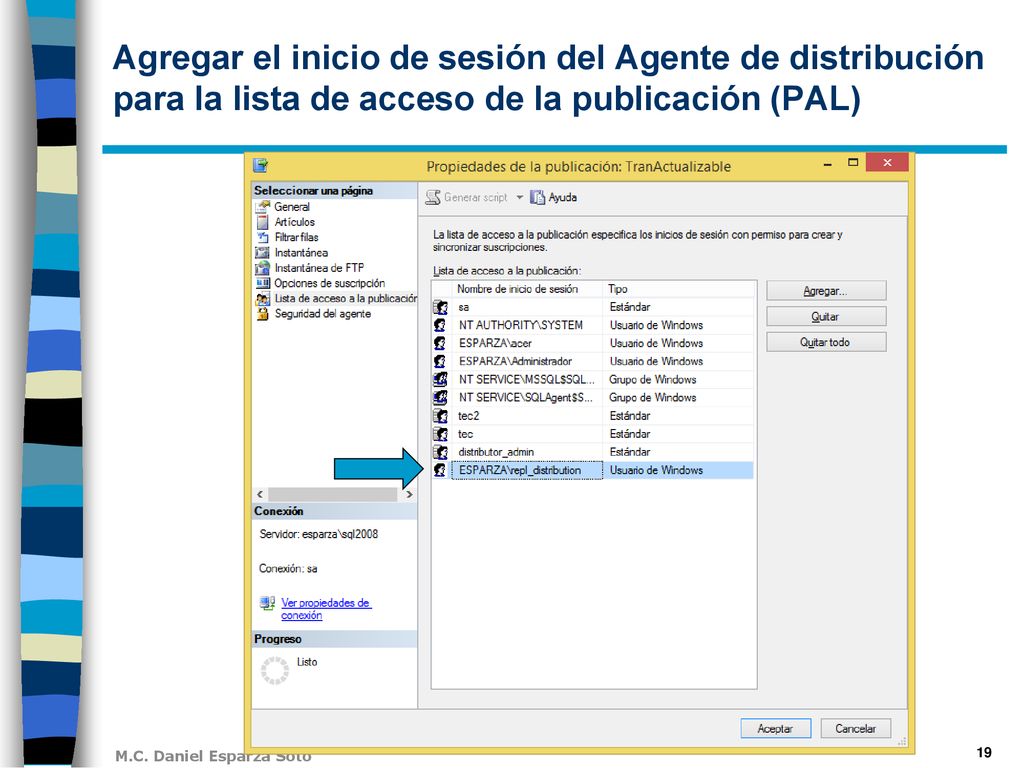Click the ESPARZA\Administrador user icon
Image resolution: width=1024 pixels, height=768 pixels.
point(441,361)
